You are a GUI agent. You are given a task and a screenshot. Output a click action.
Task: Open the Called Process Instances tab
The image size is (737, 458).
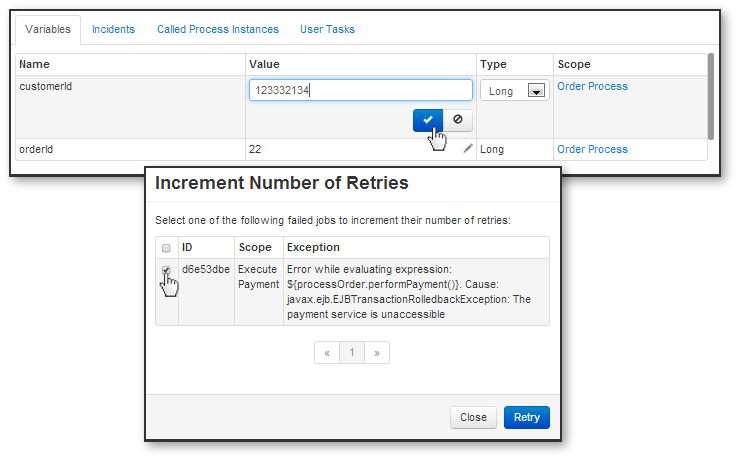pos(218,29)
